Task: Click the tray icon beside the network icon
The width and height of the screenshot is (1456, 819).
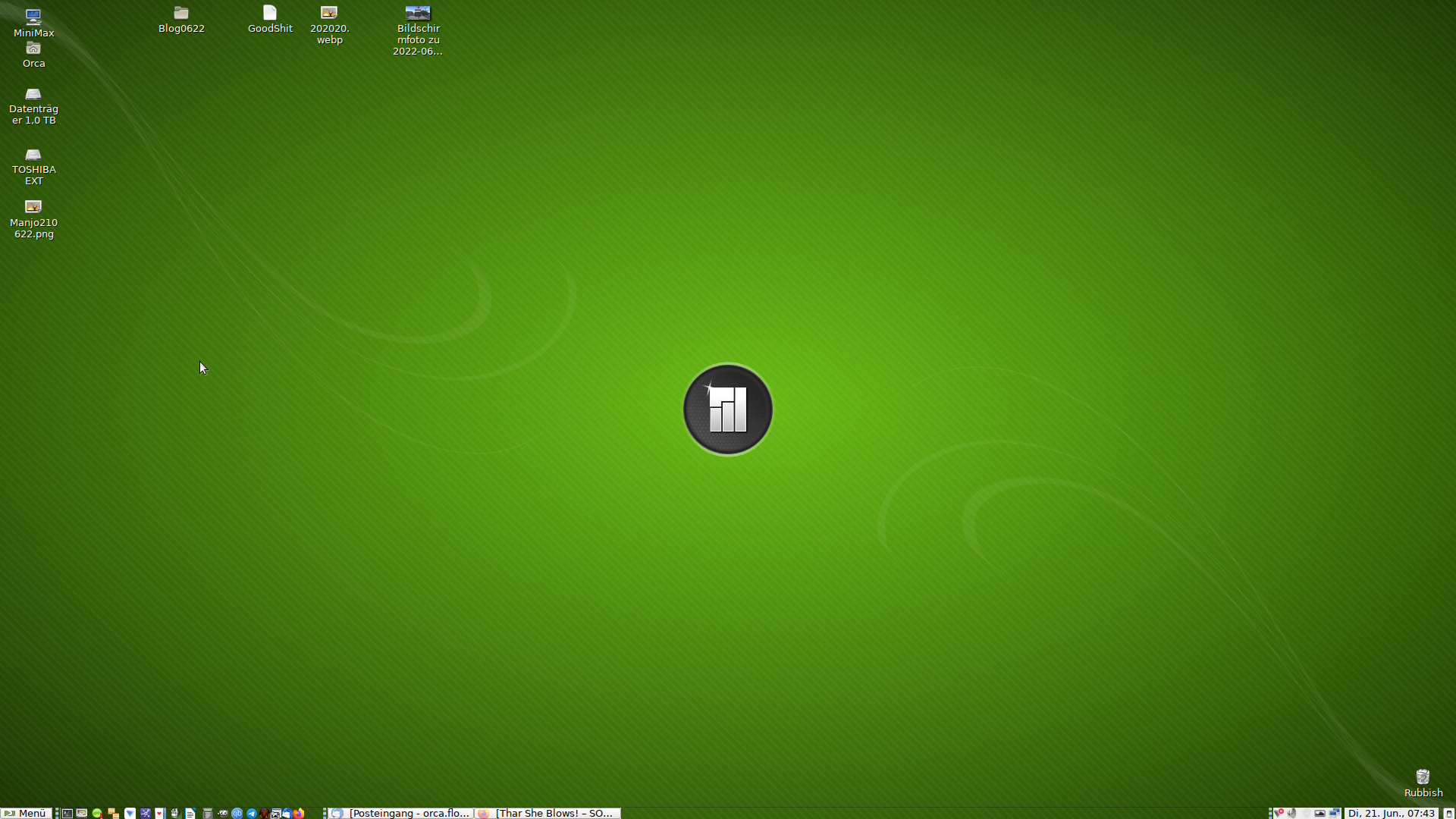Action: (x=1319, y=813)
